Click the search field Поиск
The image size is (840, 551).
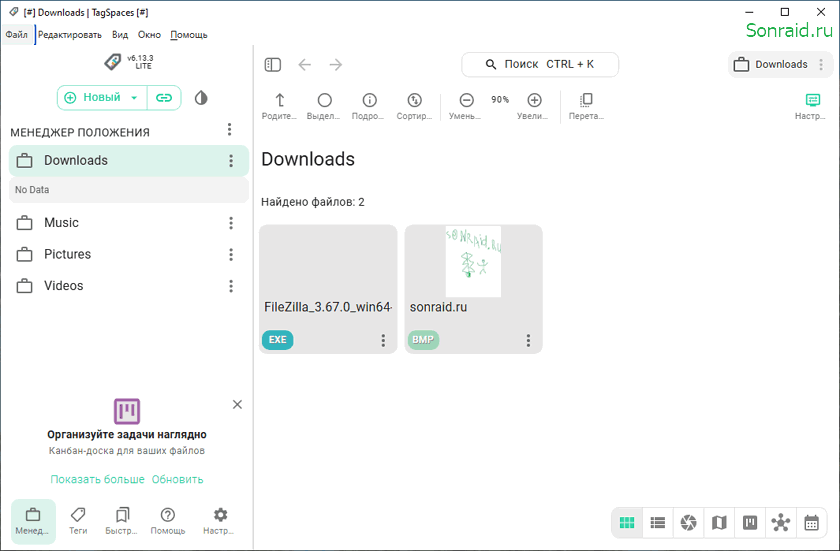tap(540, 64)
